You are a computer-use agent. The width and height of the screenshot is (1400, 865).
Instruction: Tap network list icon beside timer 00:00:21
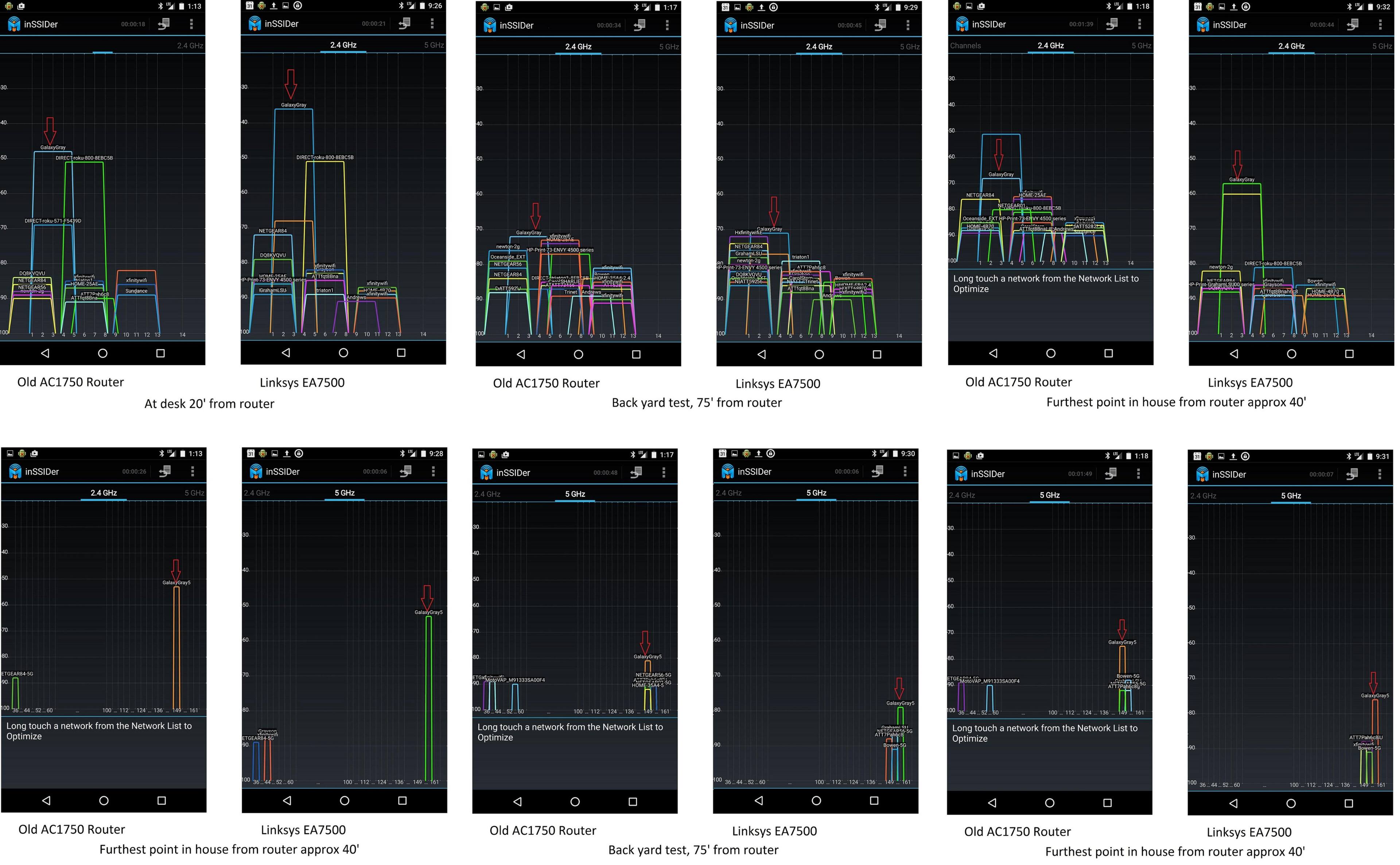point(404,23)
